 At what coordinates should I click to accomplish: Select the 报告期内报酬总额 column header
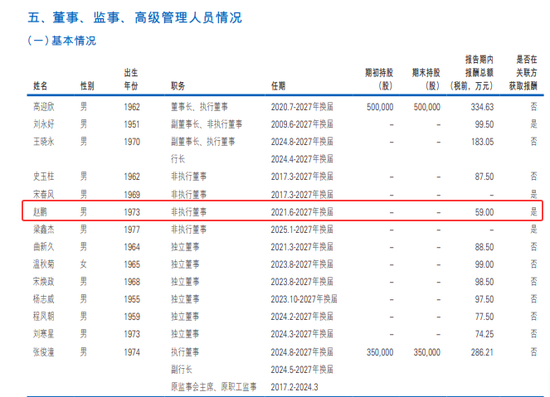pyautogui.click(x=472, y=73)
